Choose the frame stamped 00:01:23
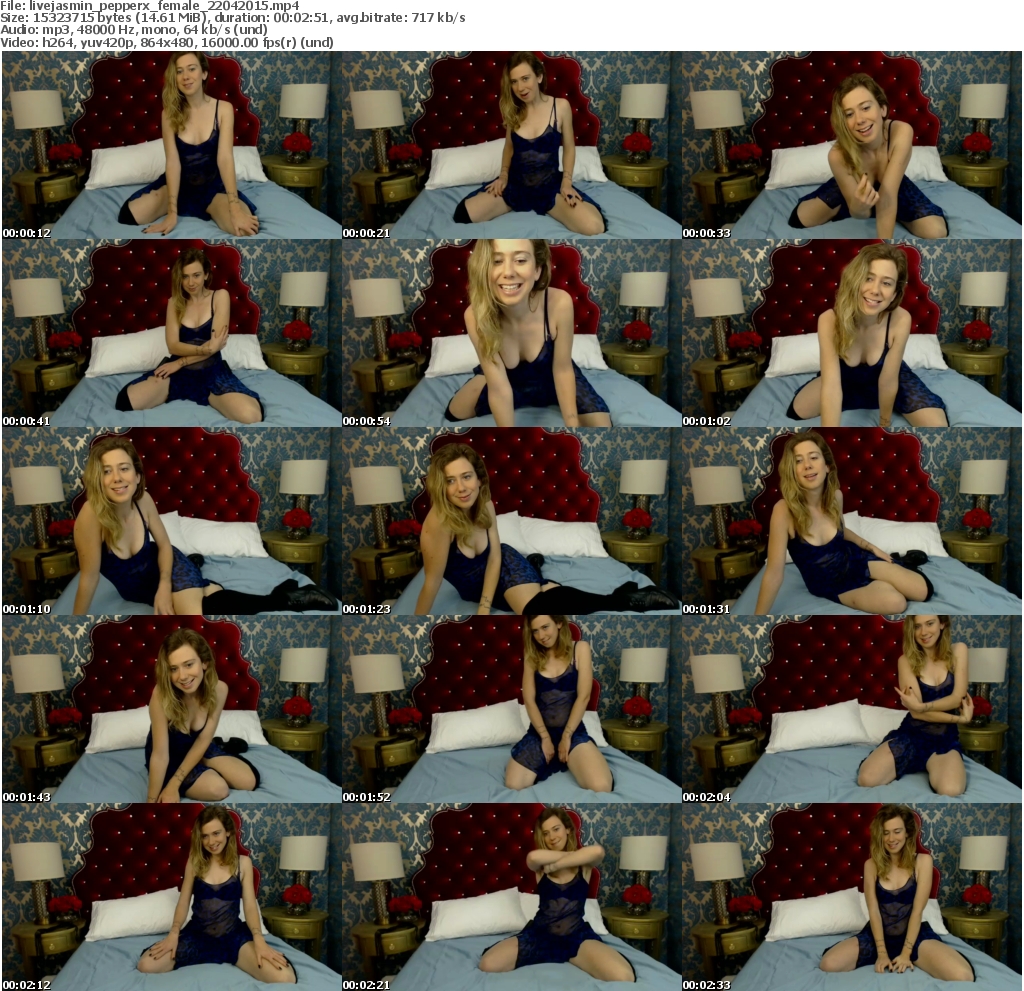This screenshot has width=1024, height=991. (511, 521)
